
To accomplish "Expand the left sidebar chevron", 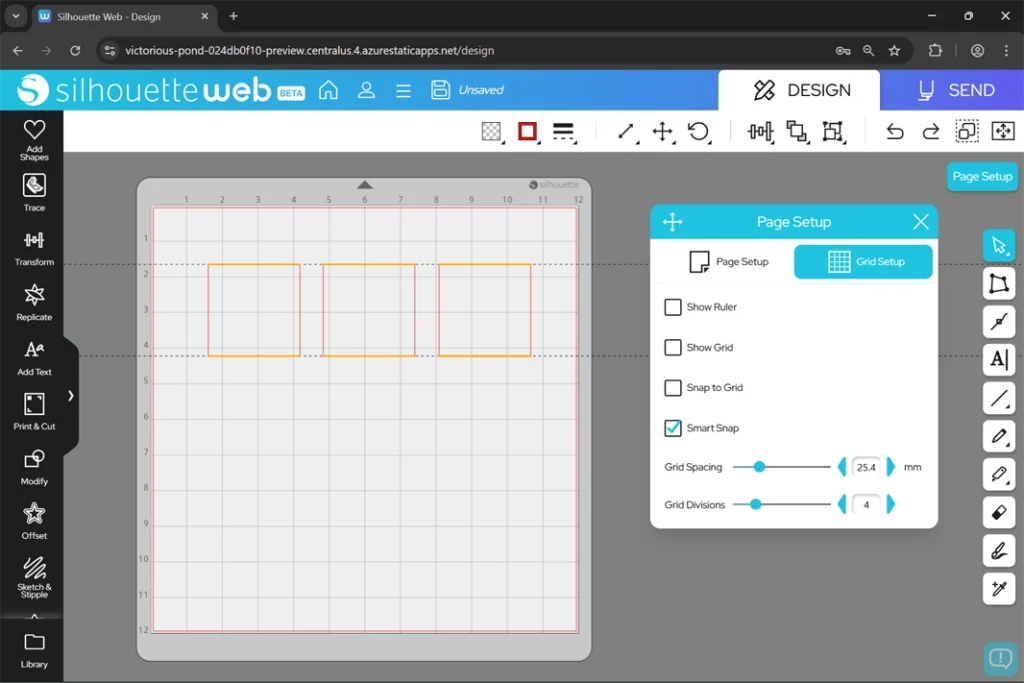I will click(x=70, y=396).
